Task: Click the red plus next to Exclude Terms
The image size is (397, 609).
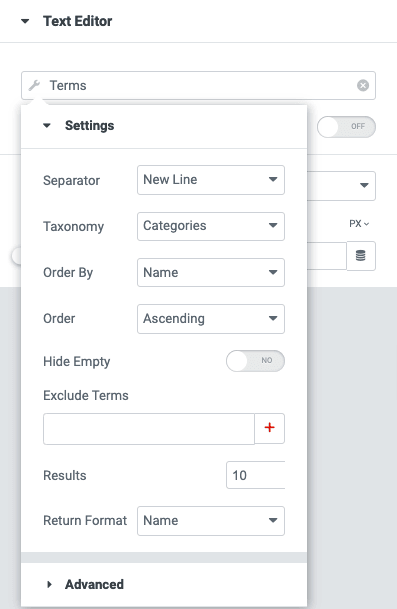Action: (x=269, y=428)
